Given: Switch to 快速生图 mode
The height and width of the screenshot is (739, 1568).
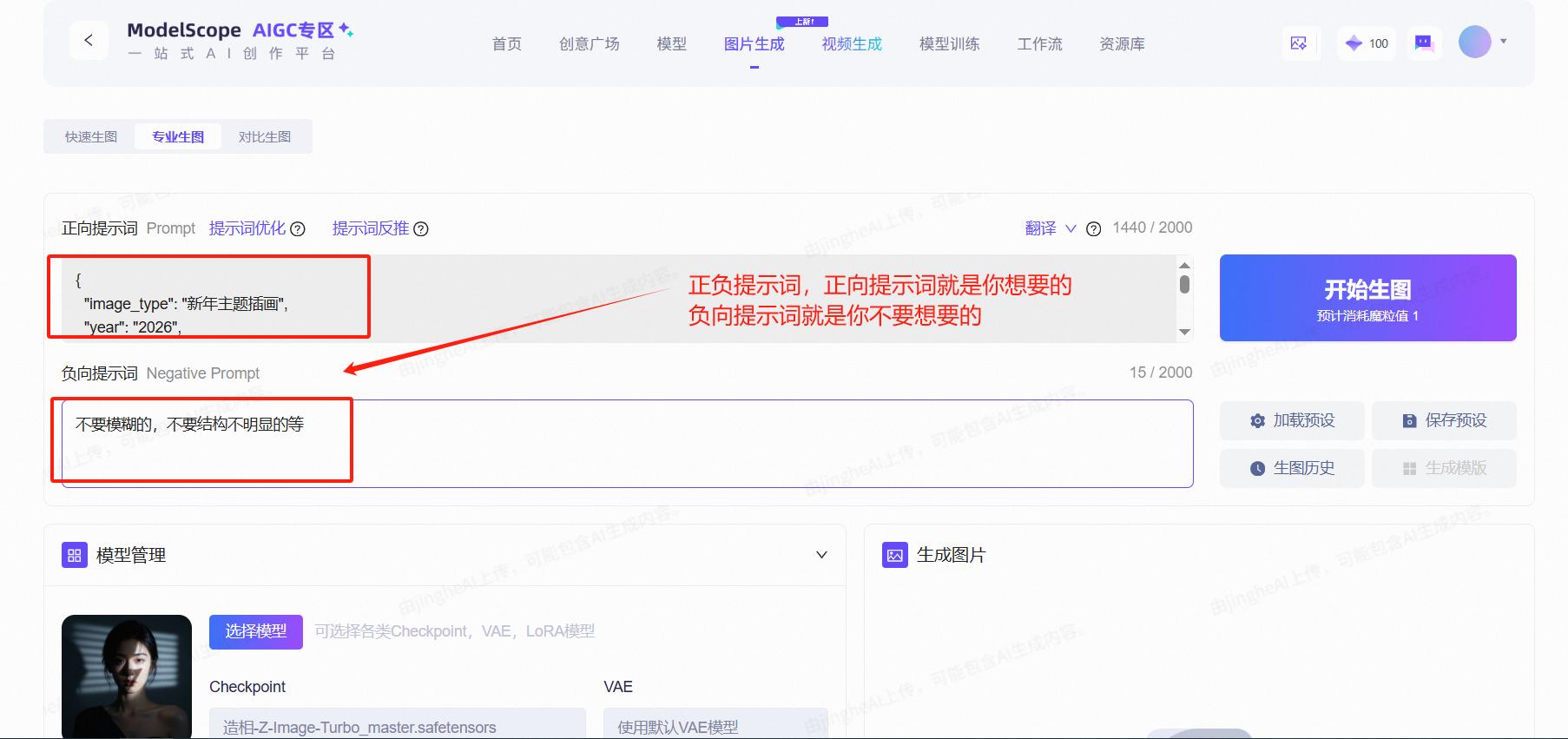Looking at the screenshot, I should pyautogui.click(x=91, y=137).
